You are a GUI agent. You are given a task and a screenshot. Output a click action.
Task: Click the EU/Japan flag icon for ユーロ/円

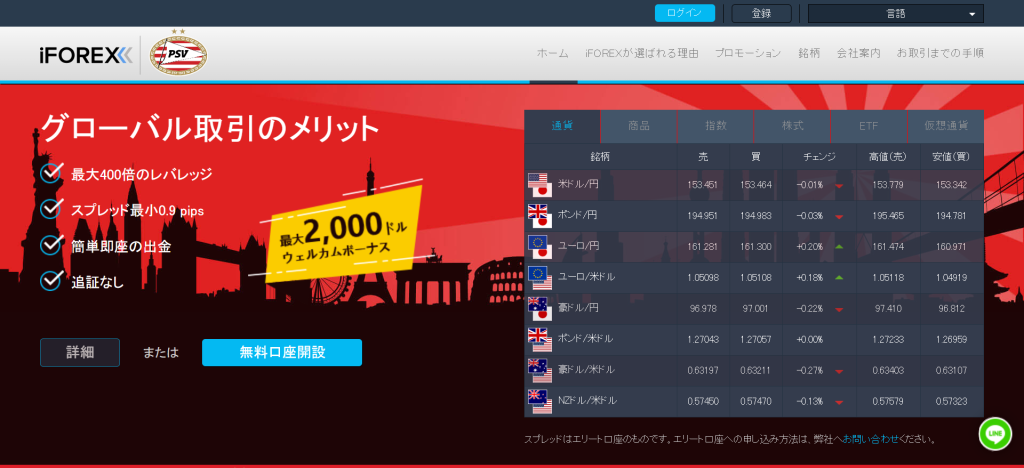pyautogui.click(x=539, y=247)
